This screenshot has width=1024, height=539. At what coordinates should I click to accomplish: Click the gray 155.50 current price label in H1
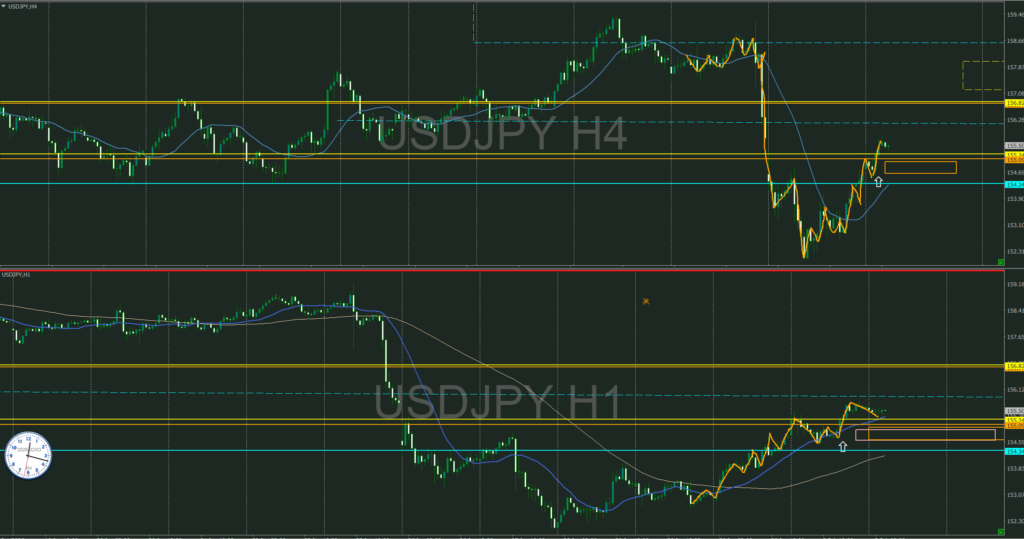(1014, 411)
